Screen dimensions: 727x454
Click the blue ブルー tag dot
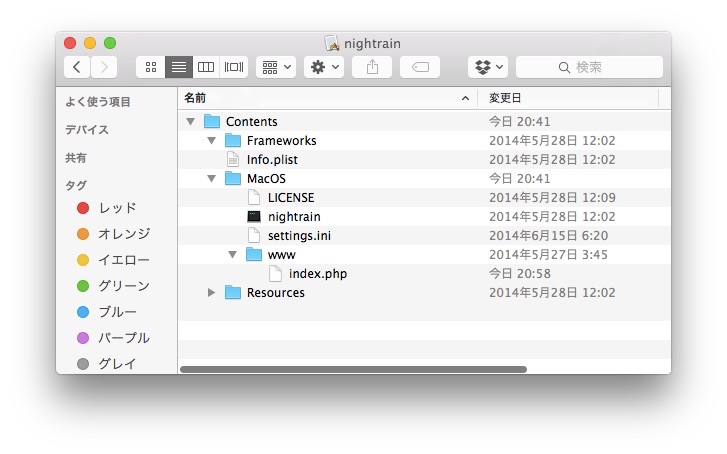pos(83,312)
